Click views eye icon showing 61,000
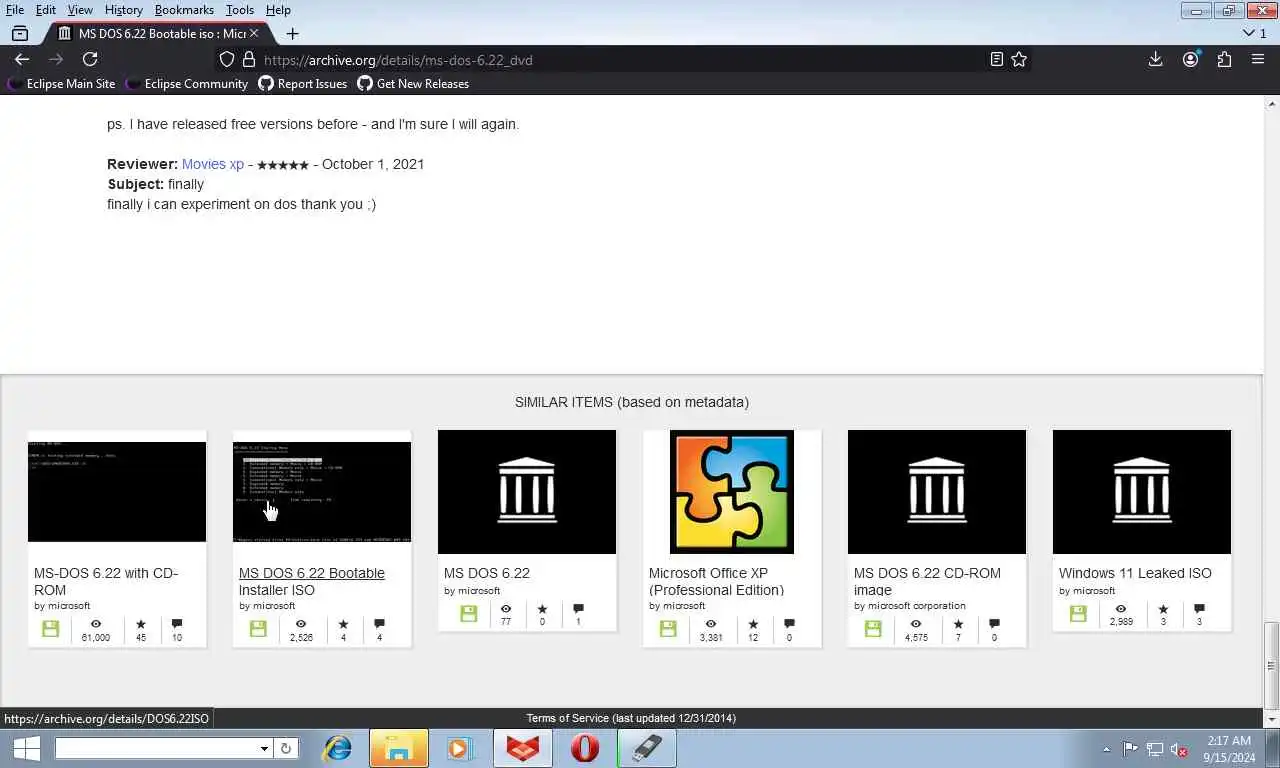Viewport: 1280px width, 768px height. [96, 624]
